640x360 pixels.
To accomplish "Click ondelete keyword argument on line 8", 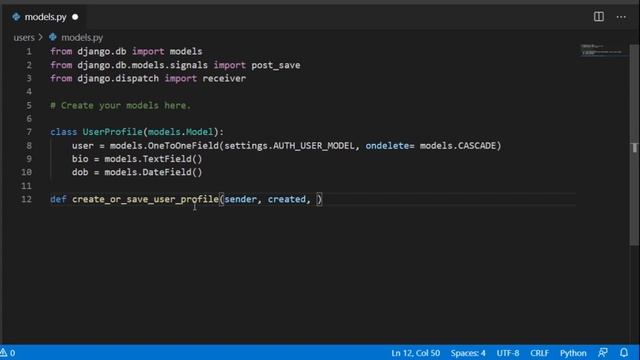I will 387,146.
